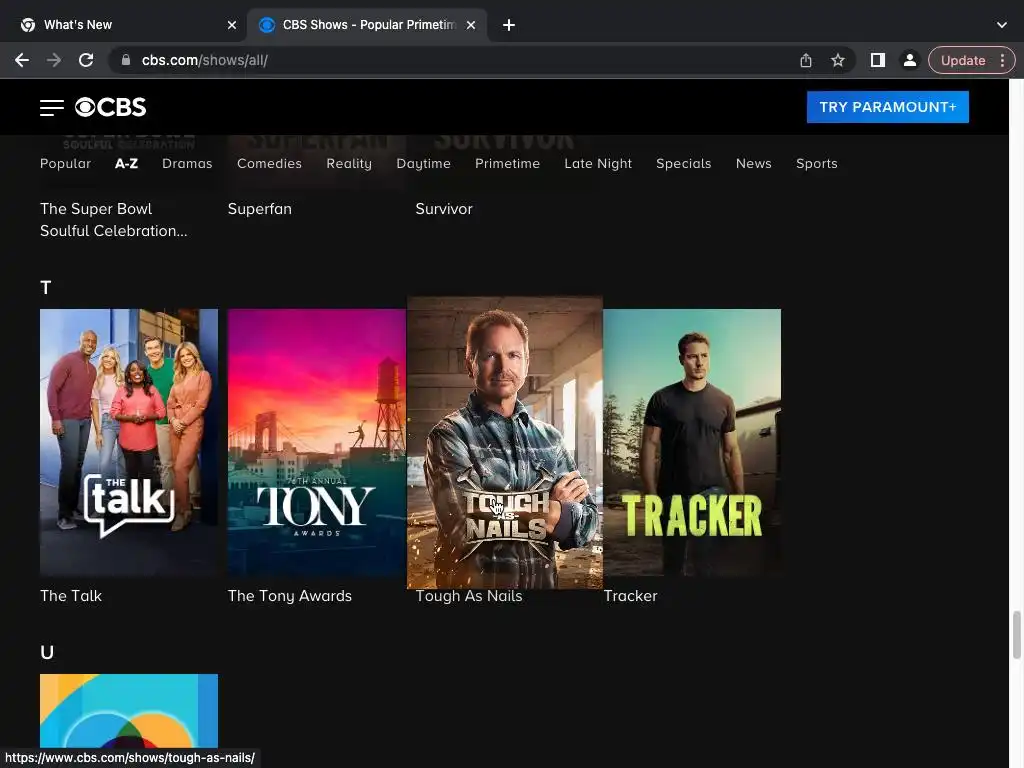Image resolution: width=1024 pixels, height=768 pixels.
Task: Open The Talk poster thumbnail
Action: pyautogui.click(x=129, y=442)
